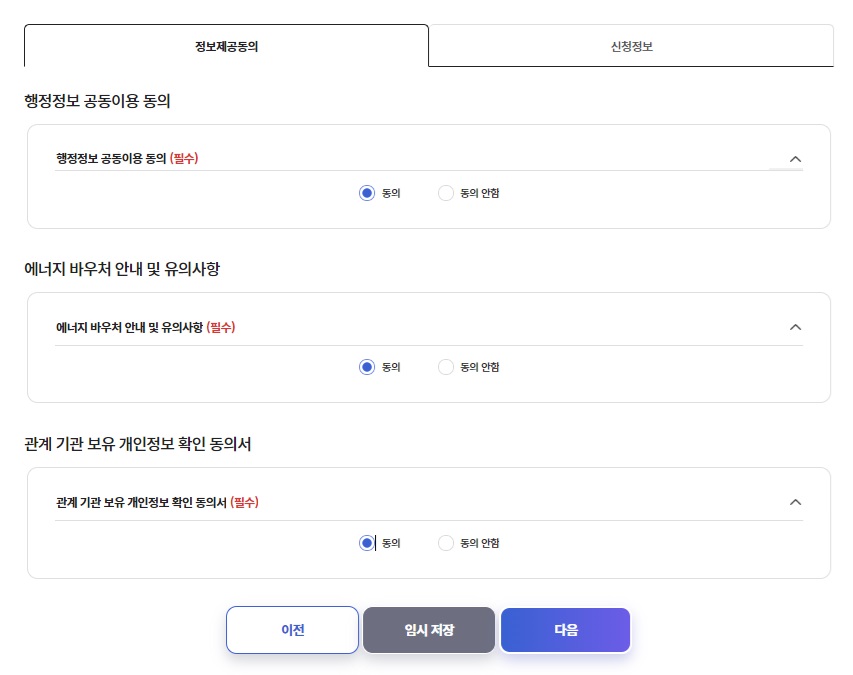Switch to the 신청정보 tab
The height and width of the screenshot is (675, 853).
631,46
